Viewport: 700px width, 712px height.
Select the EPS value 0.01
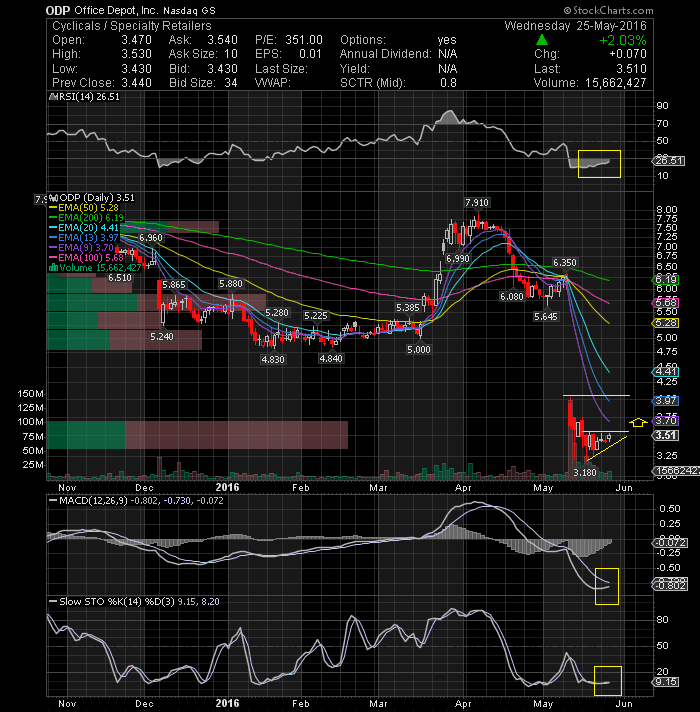click(x=310, y=54)
